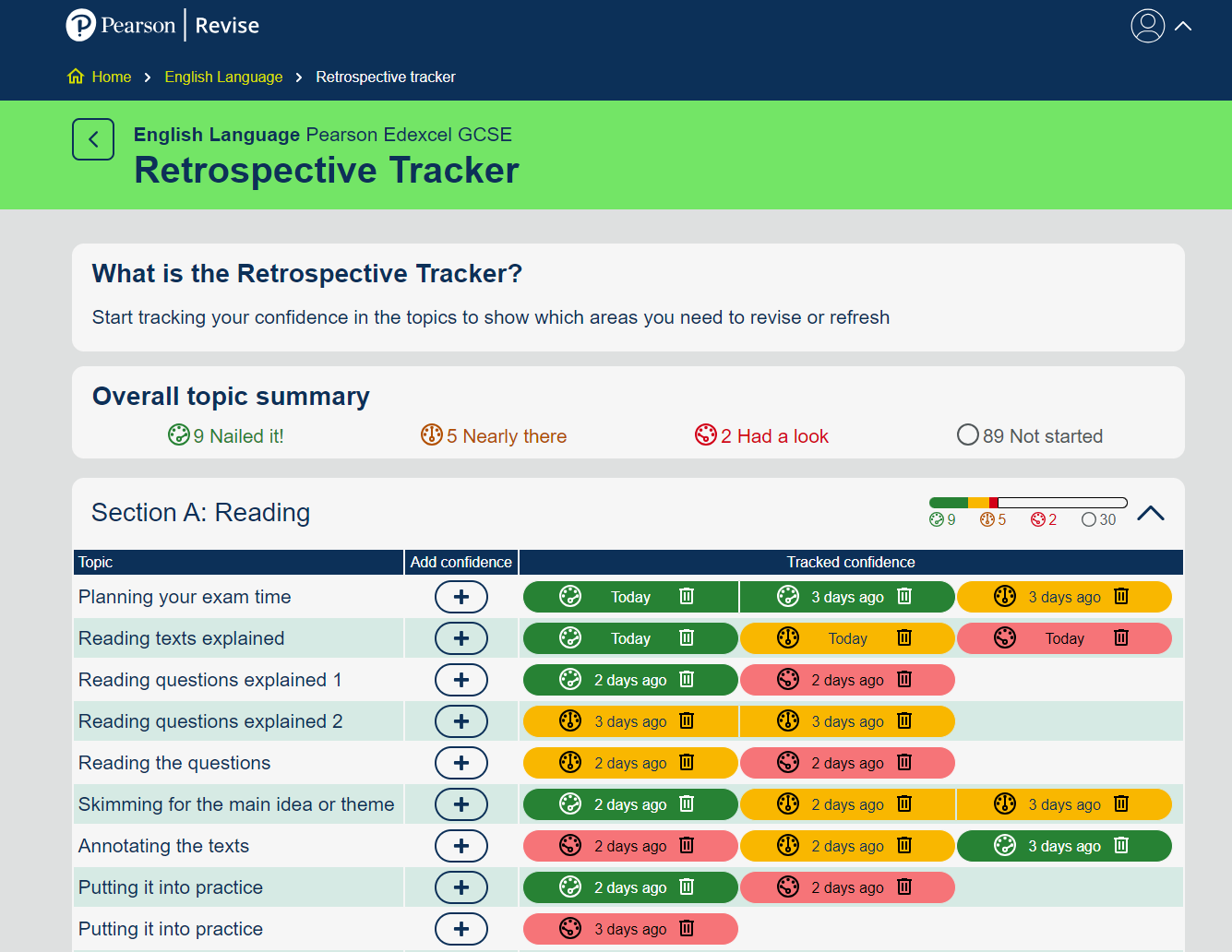Click the Pearson Revise logo
Screen dimensions: 1232x952
click(x=163, y=25)
